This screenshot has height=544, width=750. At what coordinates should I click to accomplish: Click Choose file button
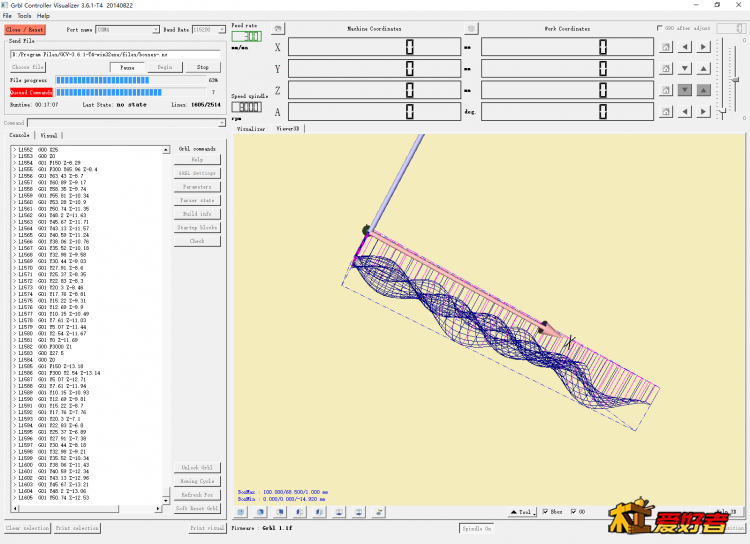[28, 67]
